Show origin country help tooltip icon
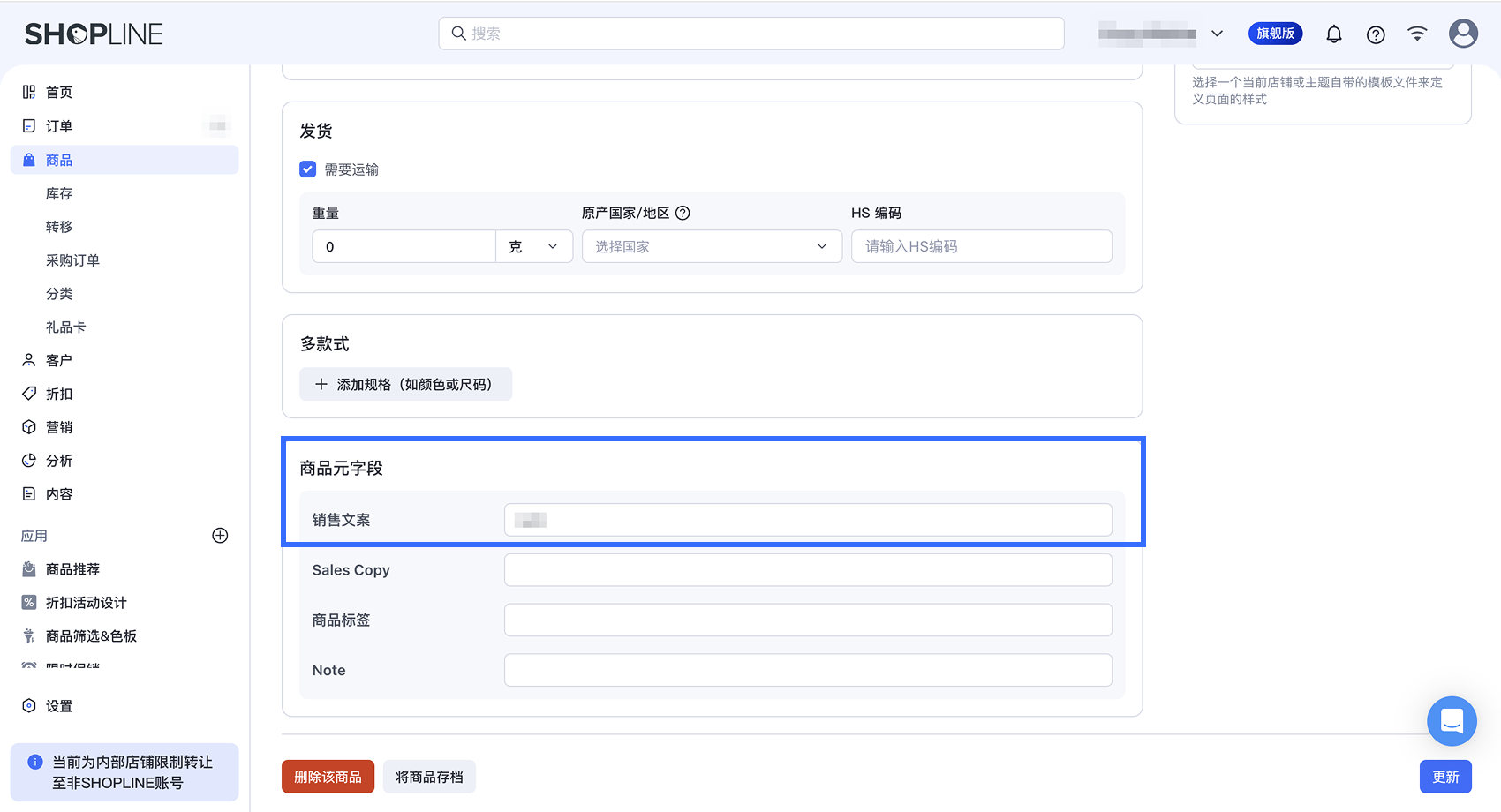The height and width of the screenshot is (812, 1501). (x=683, y=213)
